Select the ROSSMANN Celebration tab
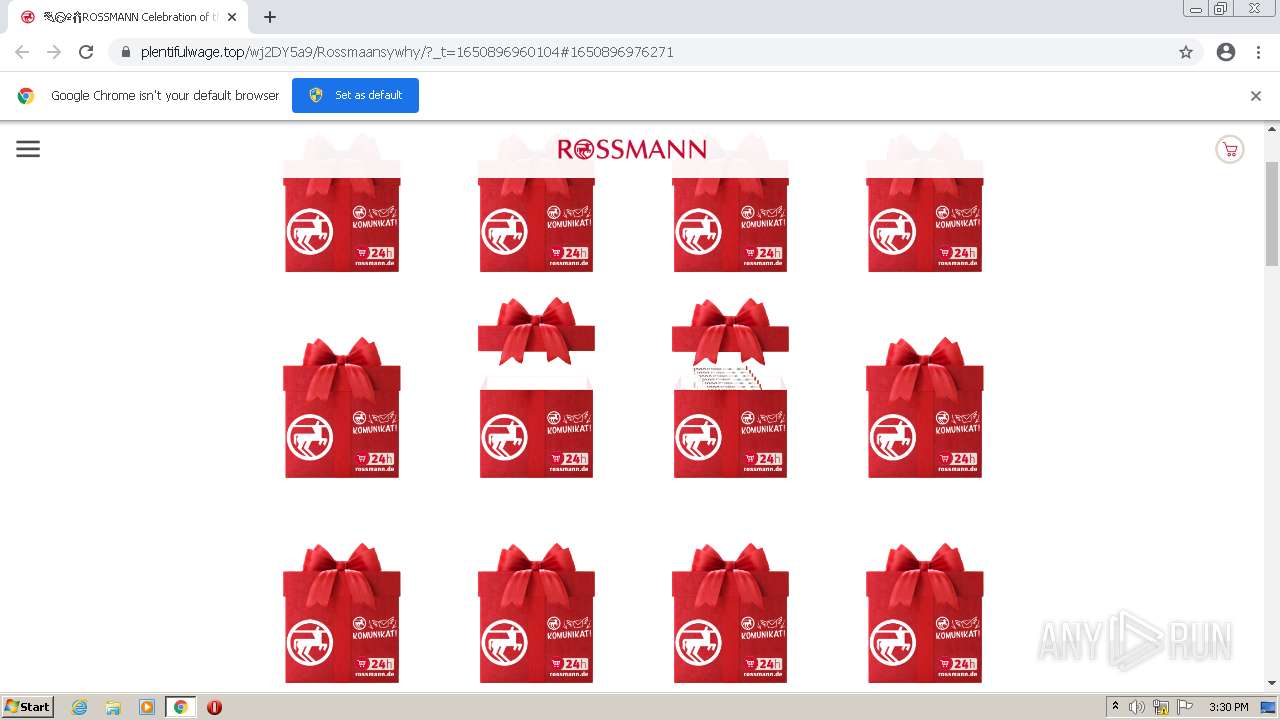The height and width of the screenshot is (720, 1280). pos(129,17)
